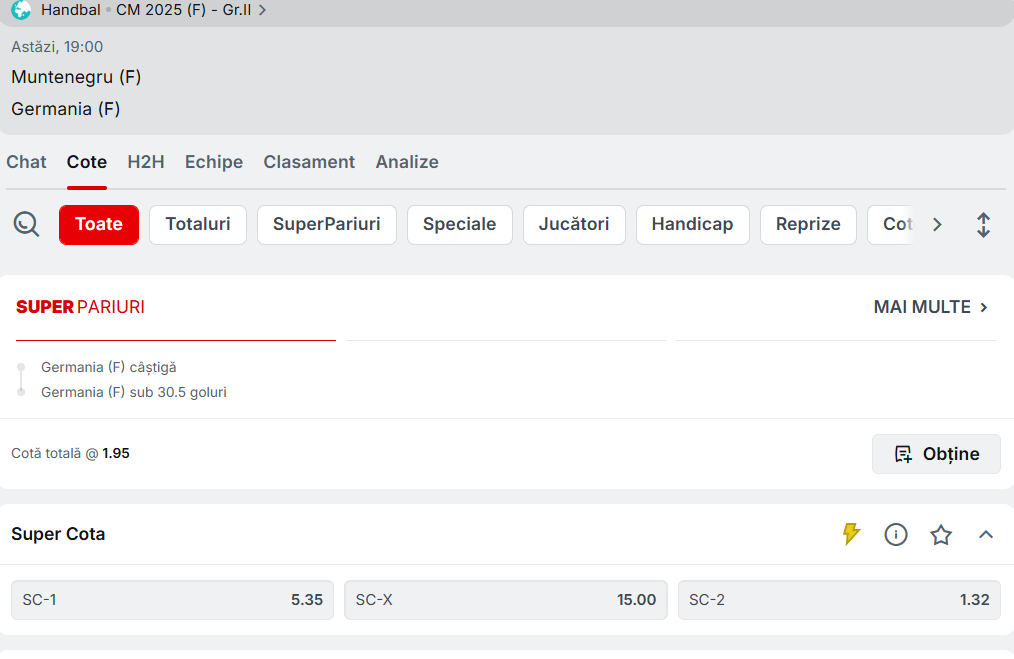Click the Super Cota lightning bolt icon
The width and height of the screenshot is (1014, 659).
click(851, 534)
